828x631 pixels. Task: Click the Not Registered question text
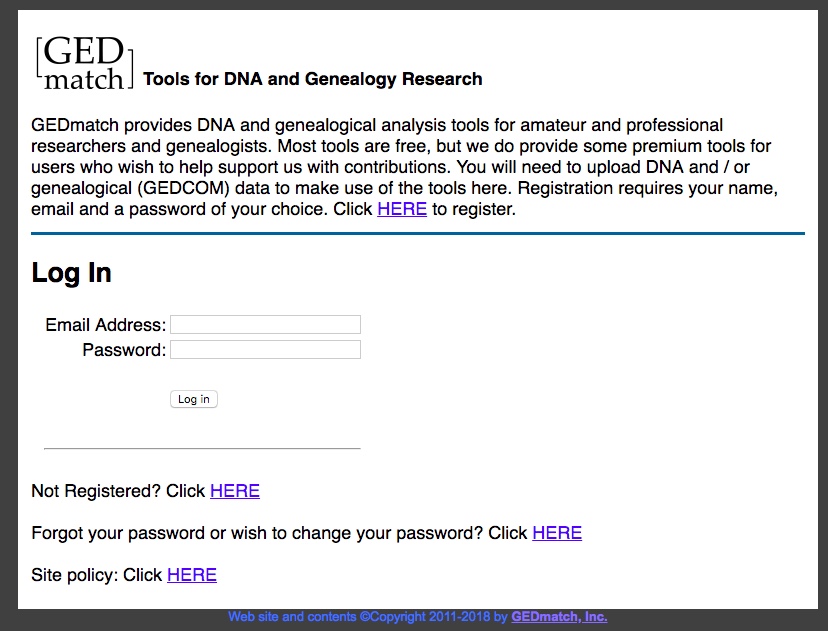(x=118, y=491)
